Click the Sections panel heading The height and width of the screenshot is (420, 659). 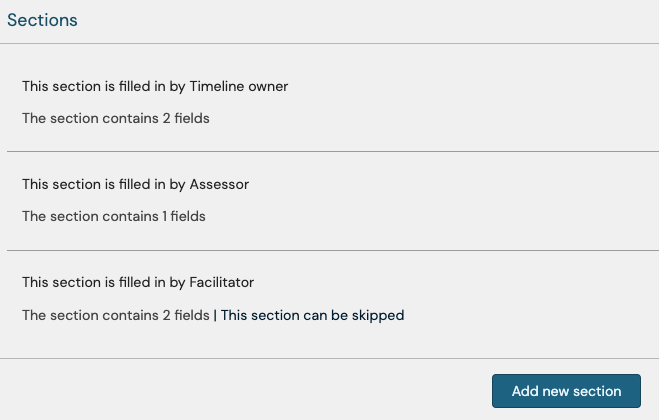click(x=42, y=20)
